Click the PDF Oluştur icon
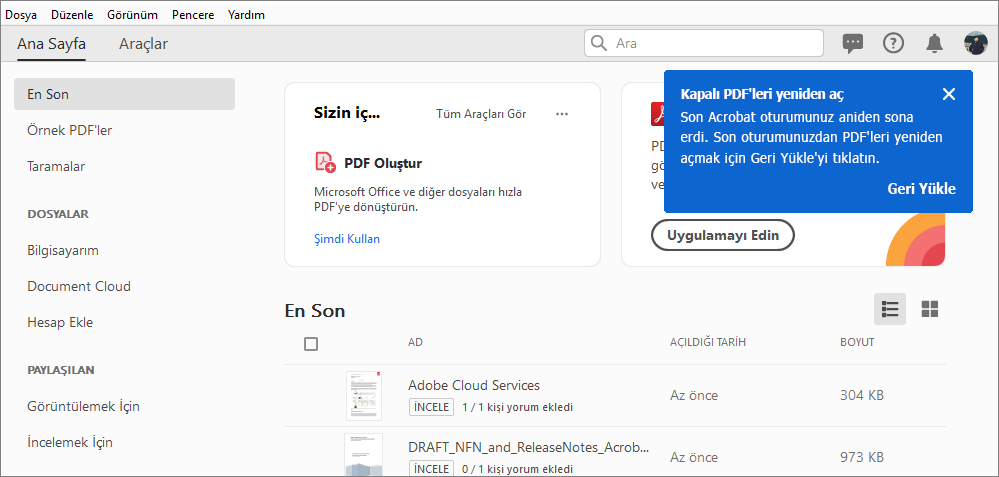This screenshot has width=999, height=477. coord(325,162)
